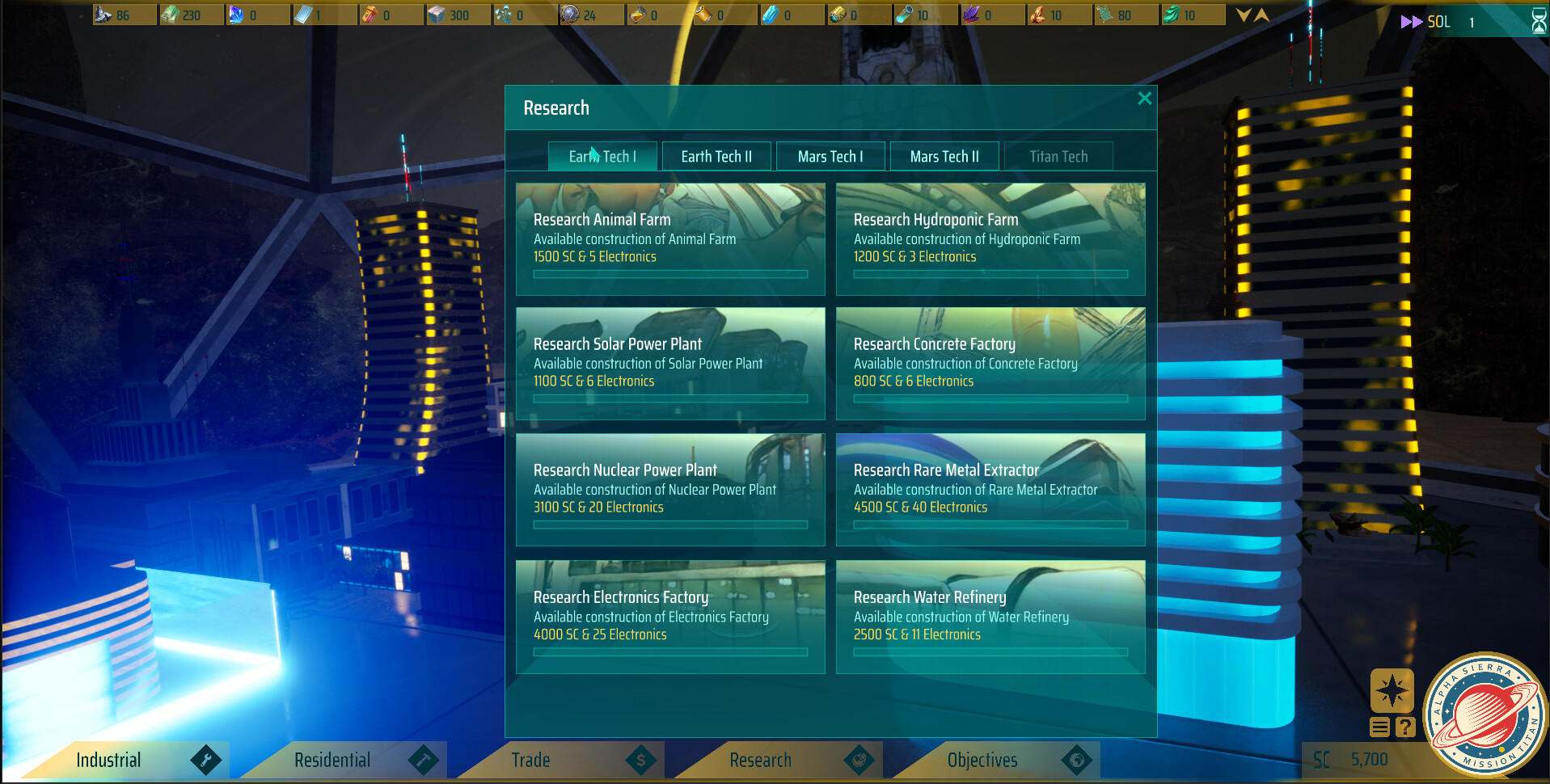This screenshot has width=1550, height=784.
Task: Start Research Animal Farm
Action: 670,239
